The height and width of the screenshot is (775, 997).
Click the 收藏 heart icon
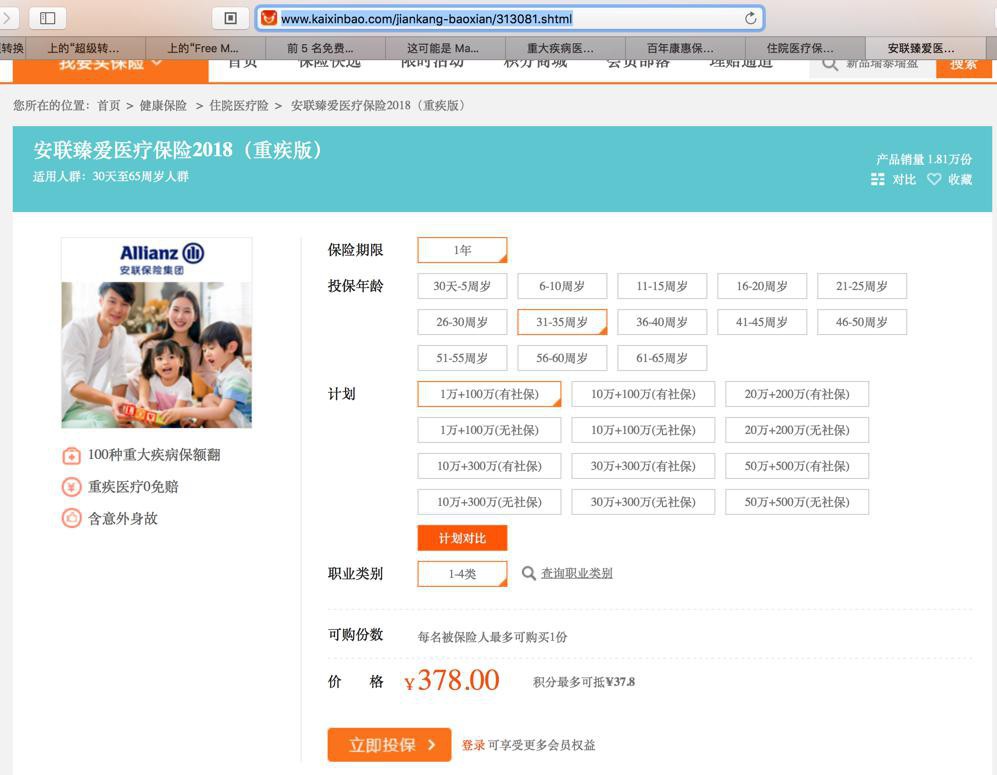pos(933,179)
